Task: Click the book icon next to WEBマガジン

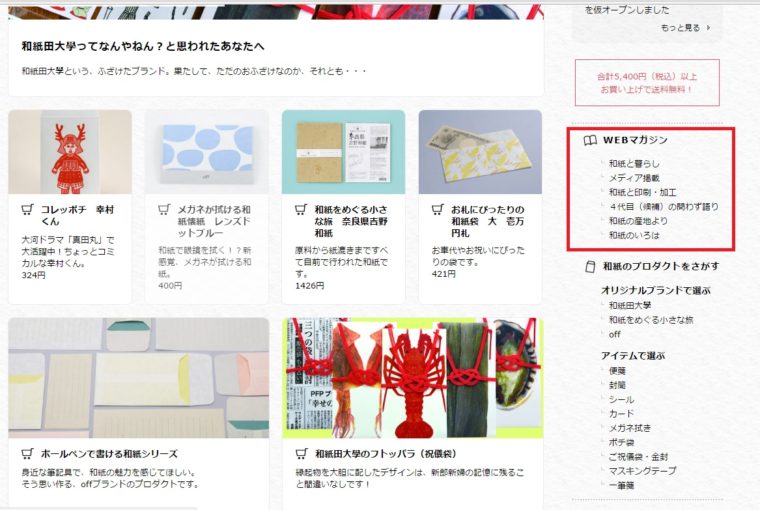Action: (x=591, y=140)
